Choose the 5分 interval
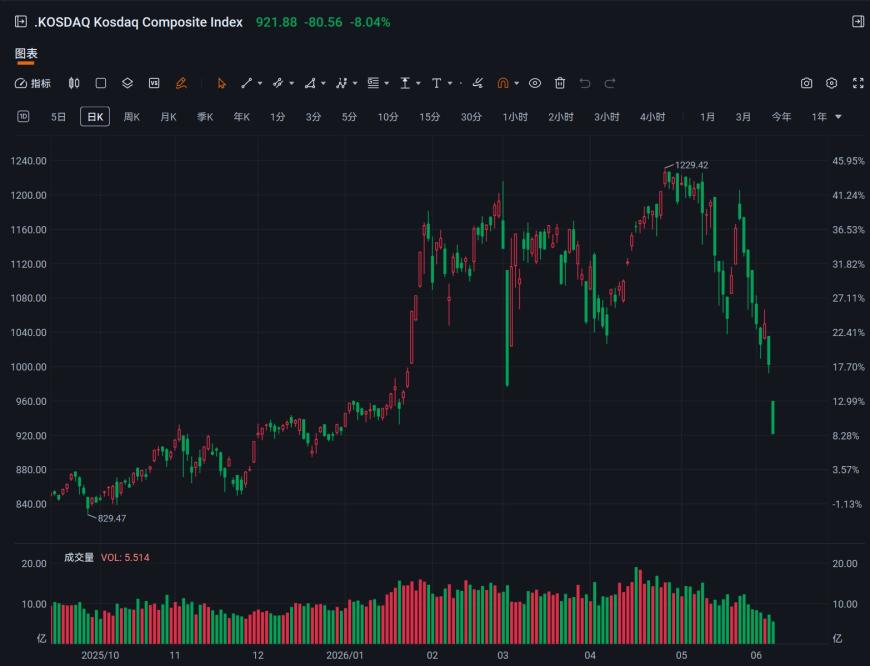The image size is (870, 666). [x=349, y=117]
